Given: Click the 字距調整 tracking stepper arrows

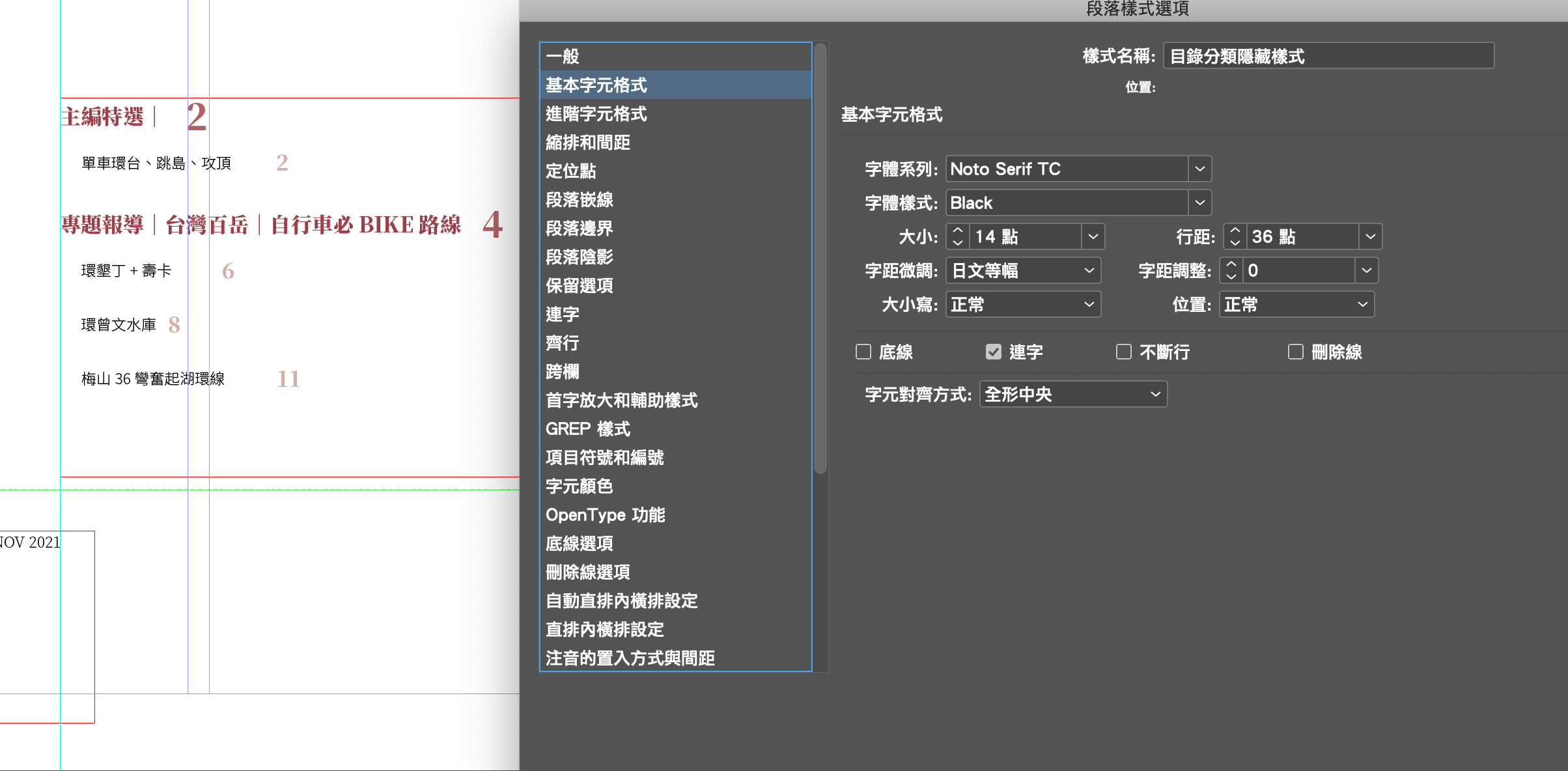Looking at the screenshot, I should (1231, 270).
